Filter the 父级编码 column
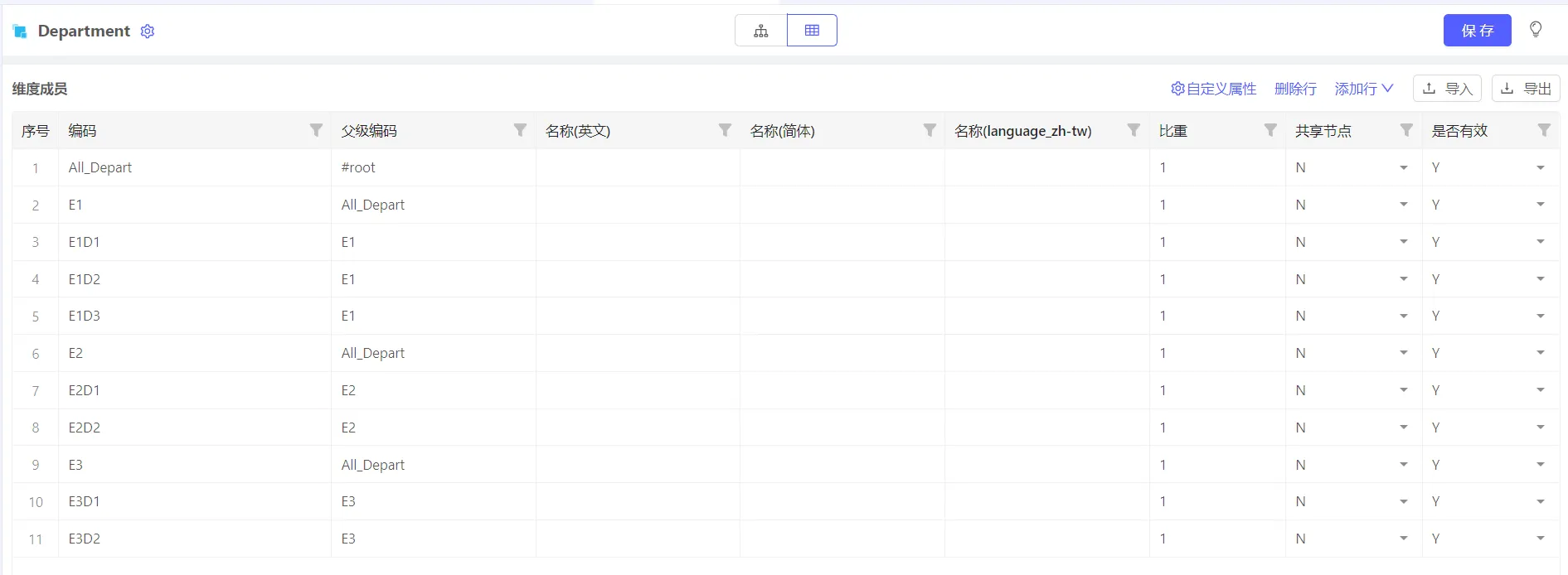 point(520,130)
